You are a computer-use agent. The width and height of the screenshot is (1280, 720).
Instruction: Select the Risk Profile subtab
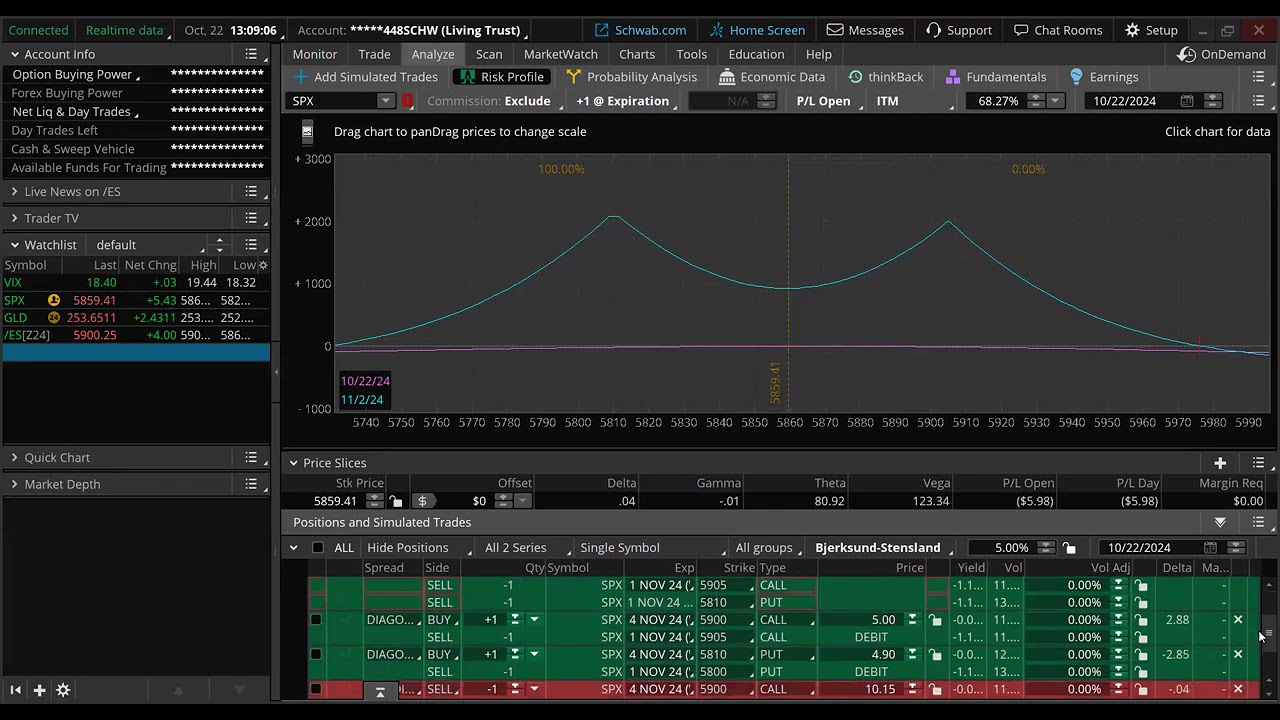[x=502, y=77]
